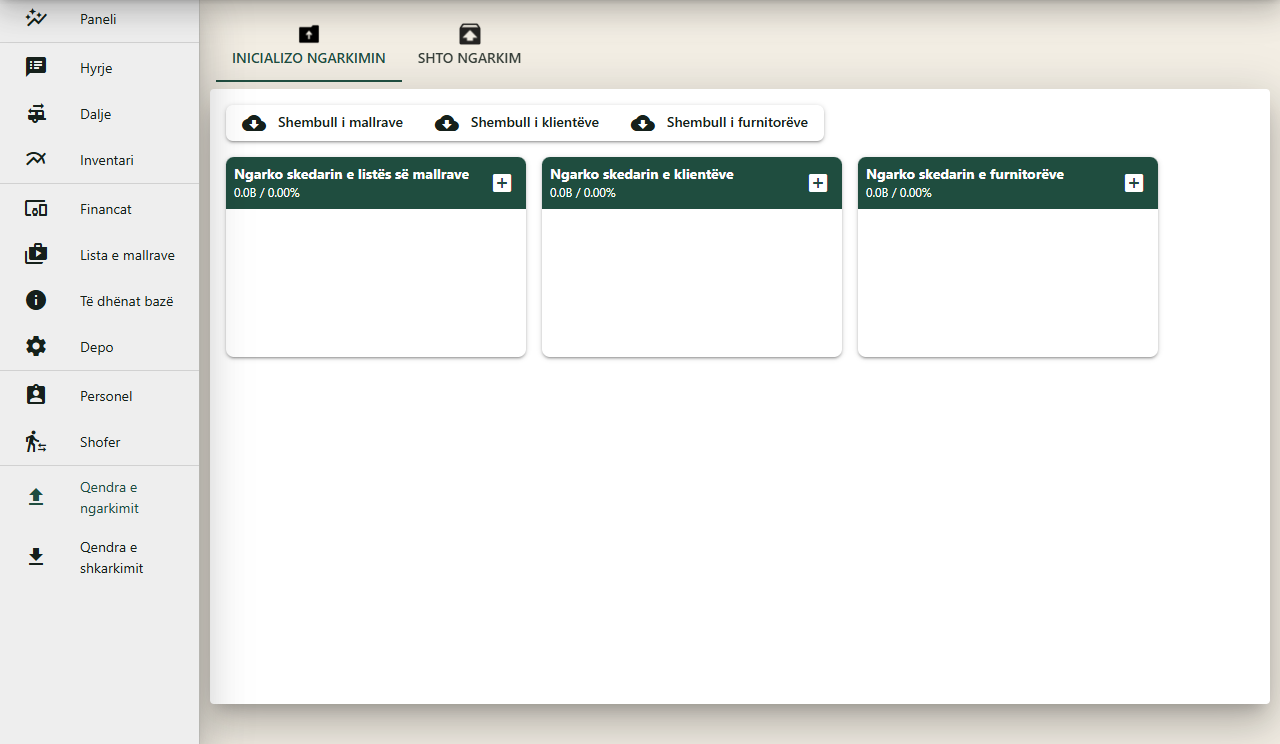
Task: Open Financat in sidebar
Action: [100, 209]
